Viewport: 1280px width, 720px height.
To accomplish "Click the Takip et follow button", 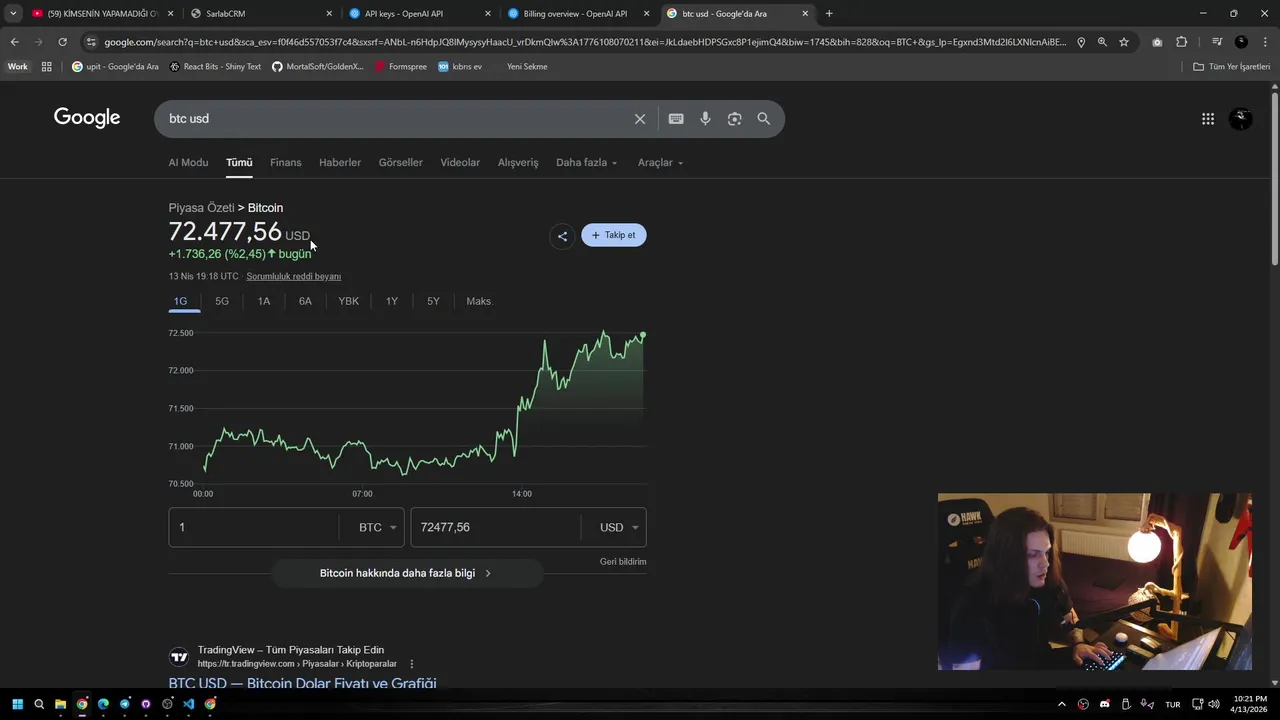I will pyautogui.click(x=614, y=236).
